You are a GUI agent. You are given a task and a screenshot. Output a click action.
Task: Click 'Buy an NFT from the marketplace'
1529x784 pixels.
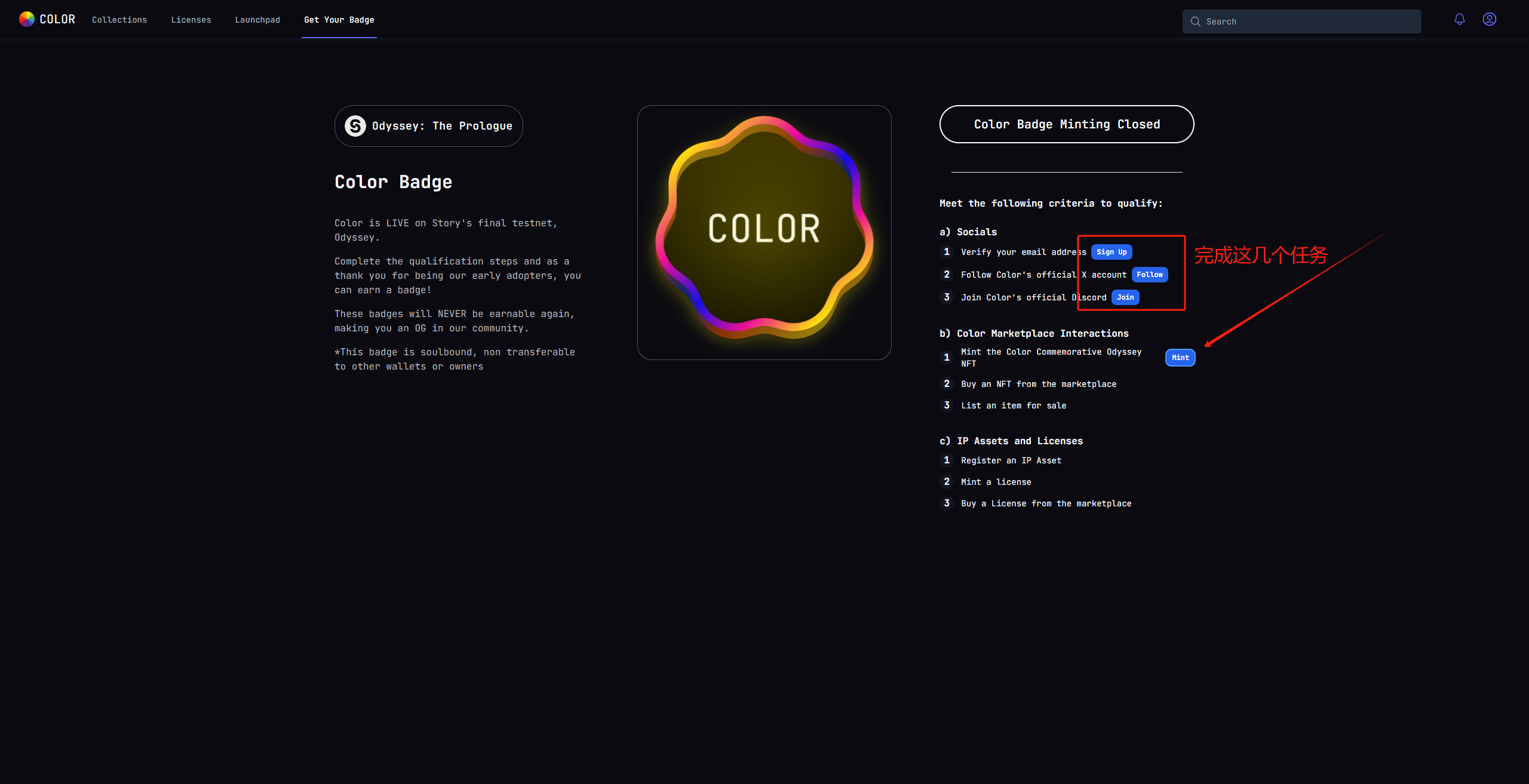tap(1039, 384)
